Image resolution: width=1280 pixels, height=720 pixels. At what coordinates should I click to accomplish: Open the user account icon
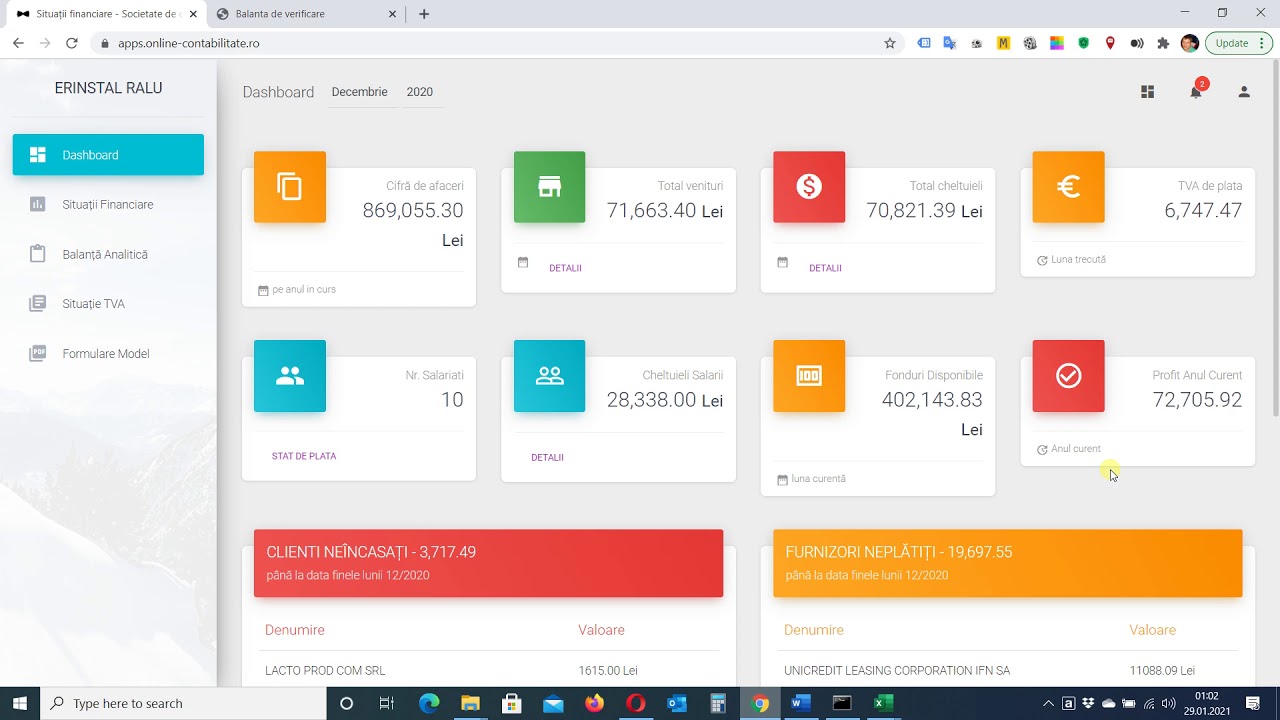[x=1244, y=92]
